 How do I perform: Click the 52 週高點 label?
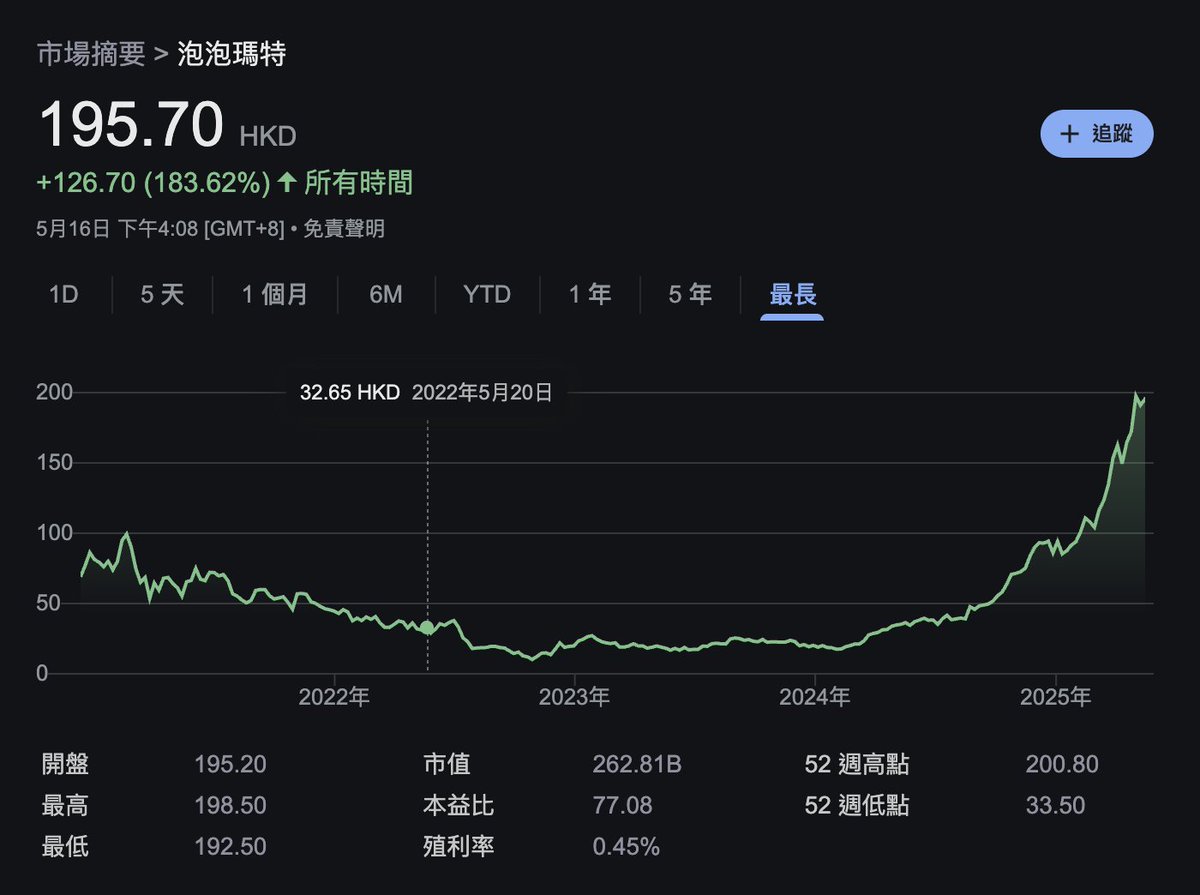pyautogui.click(x=857, y=765)
